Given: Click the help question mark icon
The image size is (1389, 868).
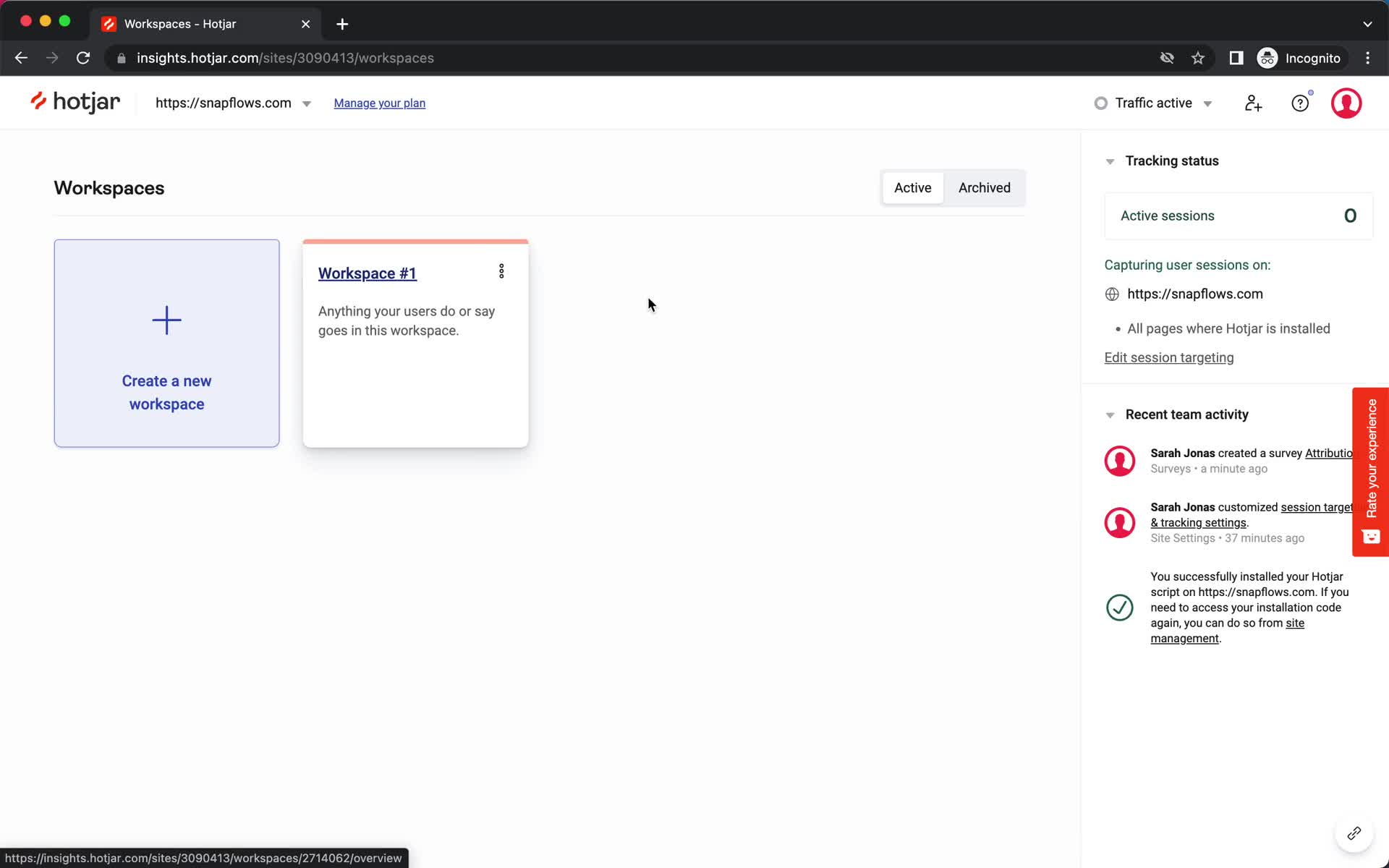Looking at the screenshot, I should 1300,104.
